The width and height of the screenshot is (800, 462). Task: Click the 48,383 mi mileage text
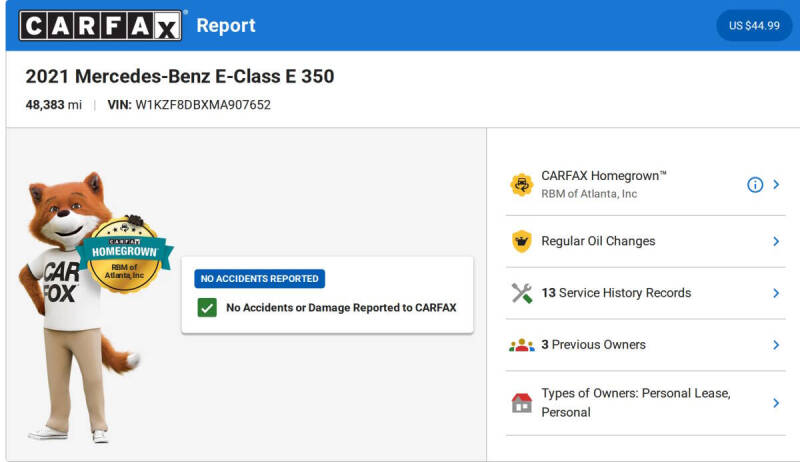[x=54, y=105]
